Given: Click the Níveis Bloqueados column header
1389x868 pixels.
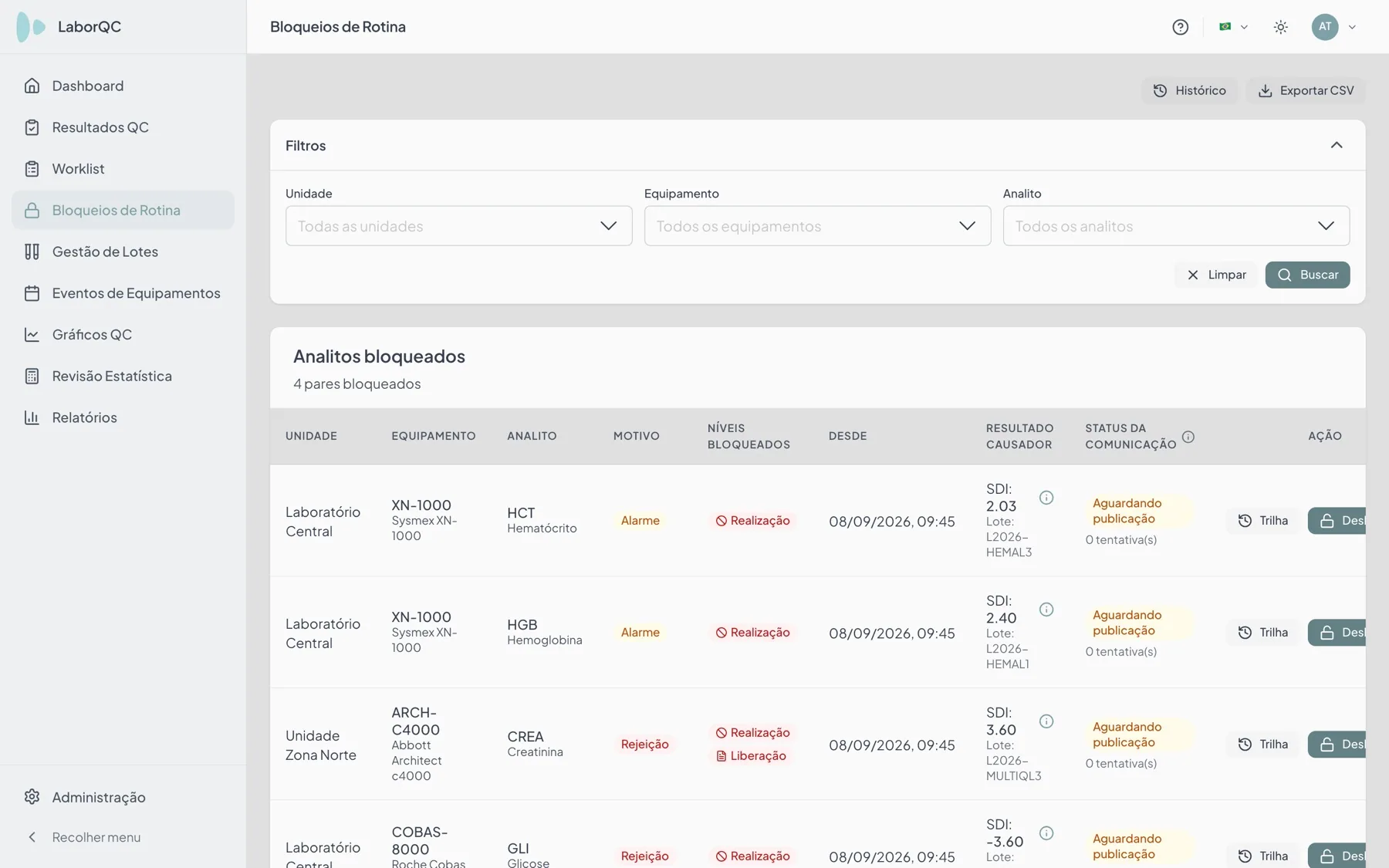Looking at the screenshot, I should point(749,437).
